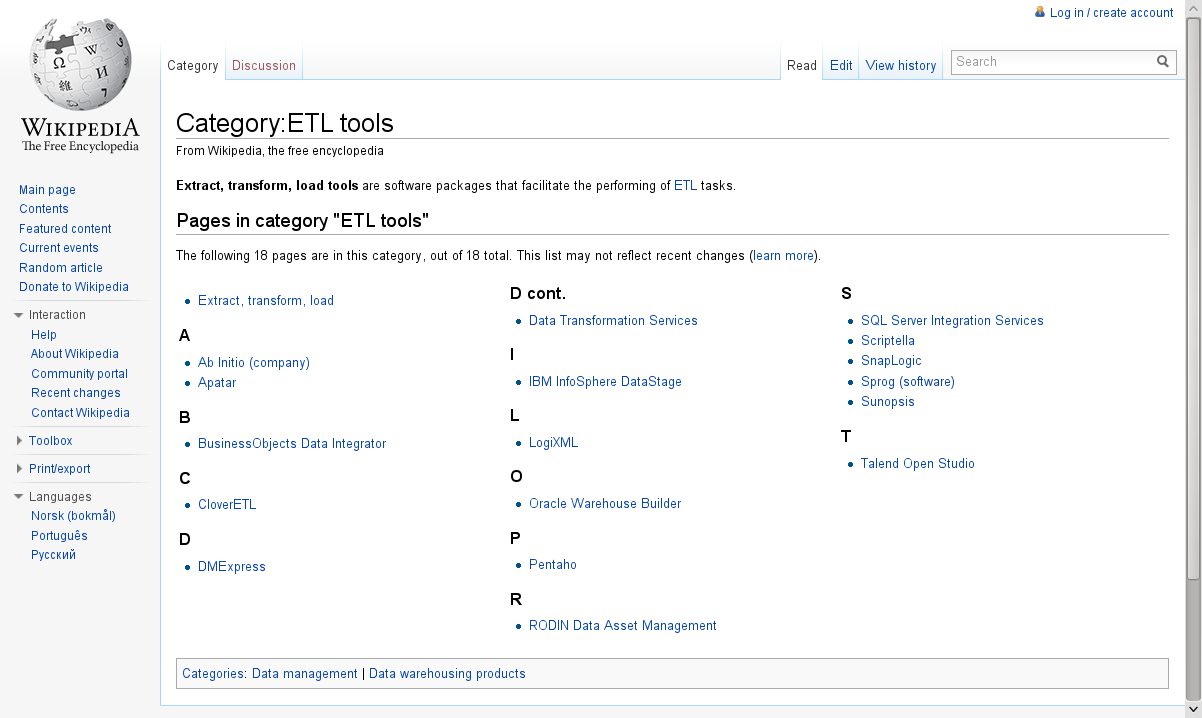Select the Read tab
Viewport: 1202px width, 718px height.
click(x=802, y=65)
